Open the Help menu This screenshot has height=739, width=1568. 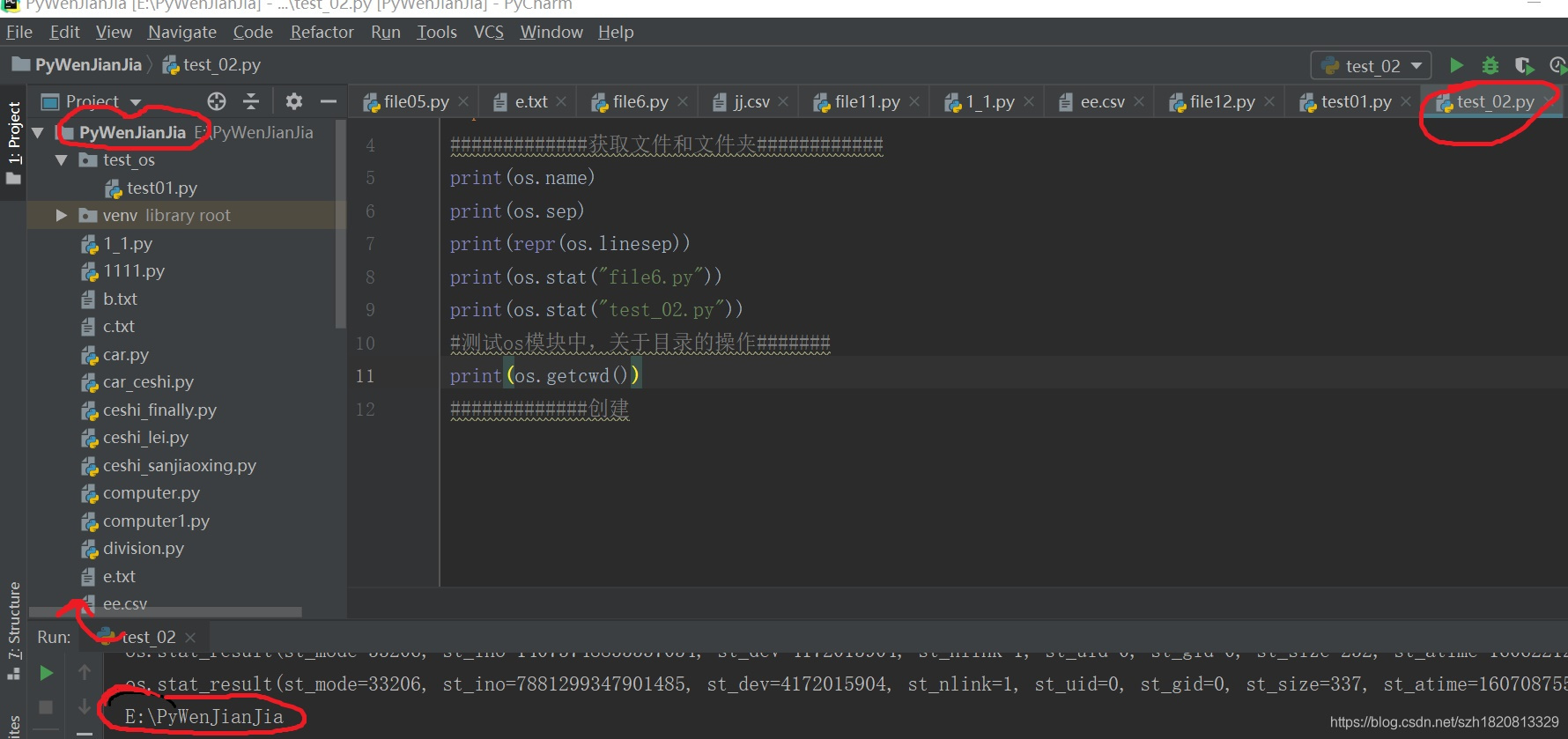pyautogui.click(x=616, y=33)
